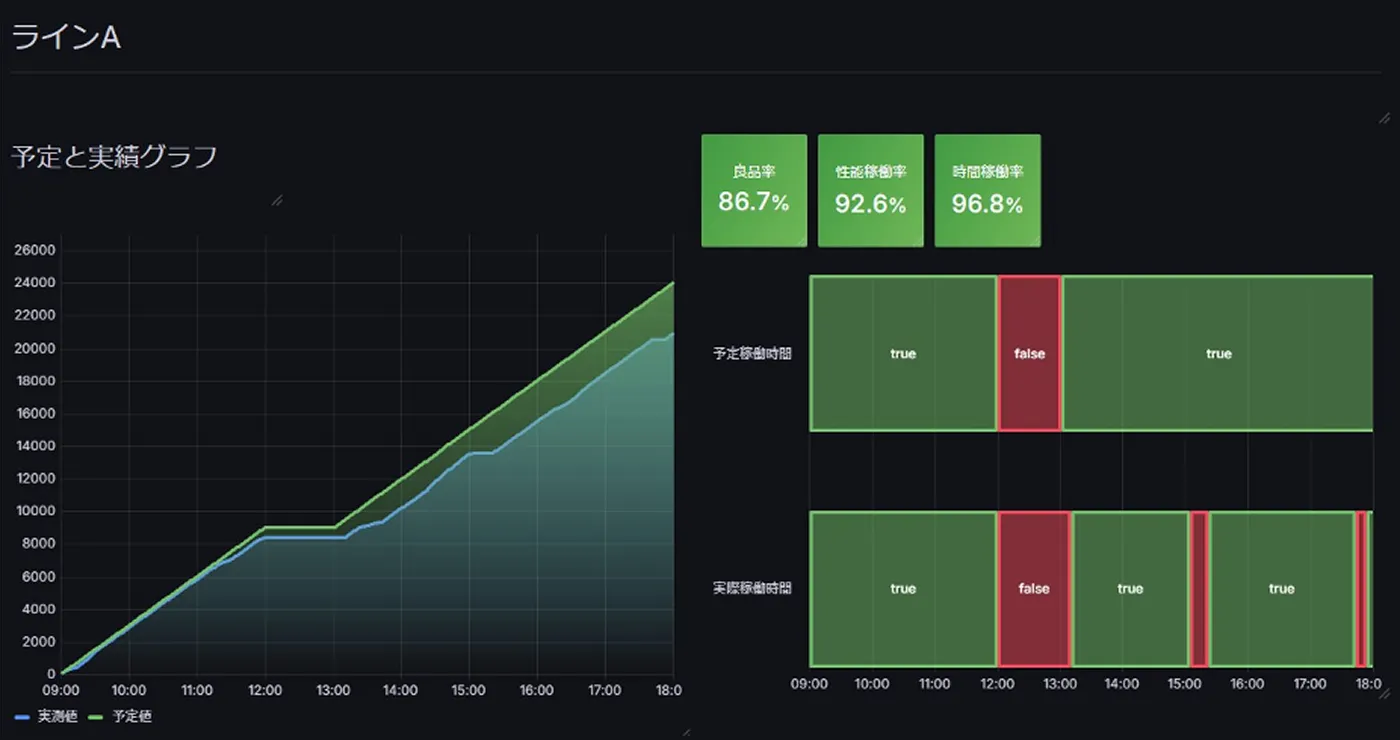Select the 性能稼働率 92.6% stat tile

(x=870, y=190)
